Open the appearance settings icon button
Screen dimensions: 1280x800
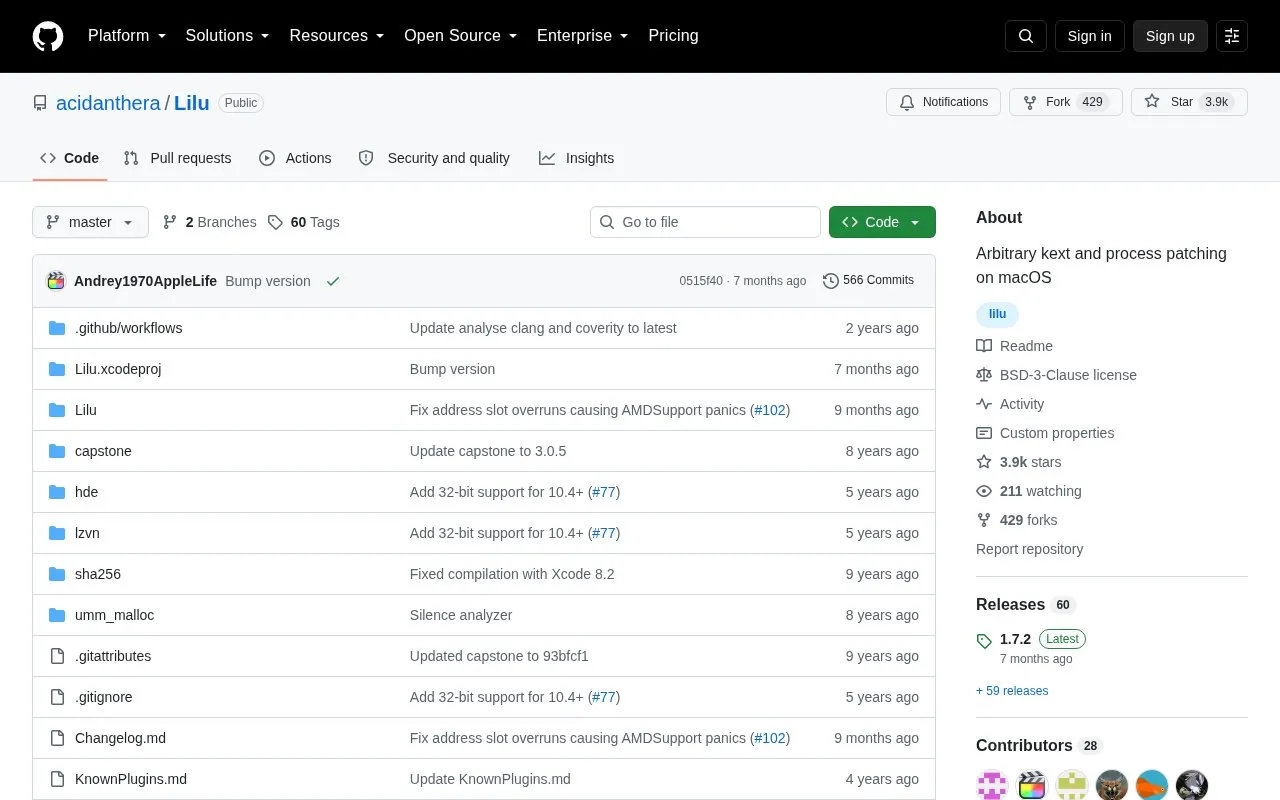1232,36
